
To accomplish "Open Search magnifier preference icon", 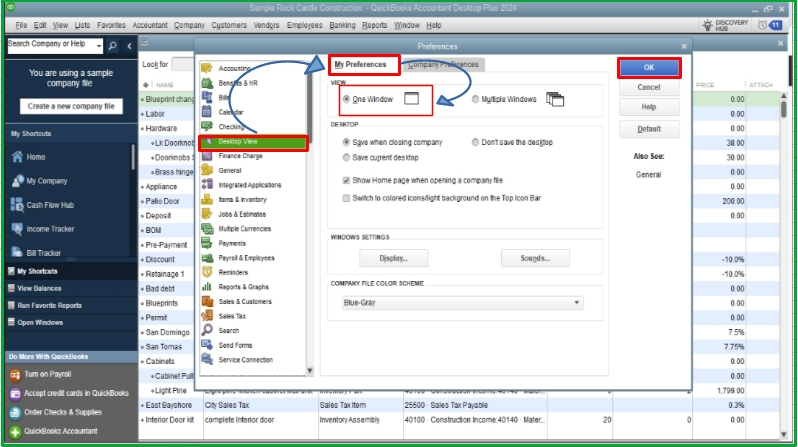I will coord(207,330).
